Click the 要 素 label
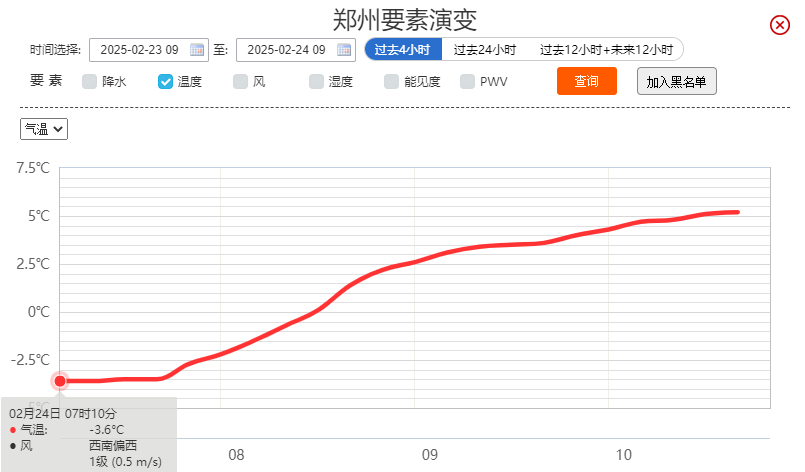Viewport: 805px width, 472px height. point(46,81)
